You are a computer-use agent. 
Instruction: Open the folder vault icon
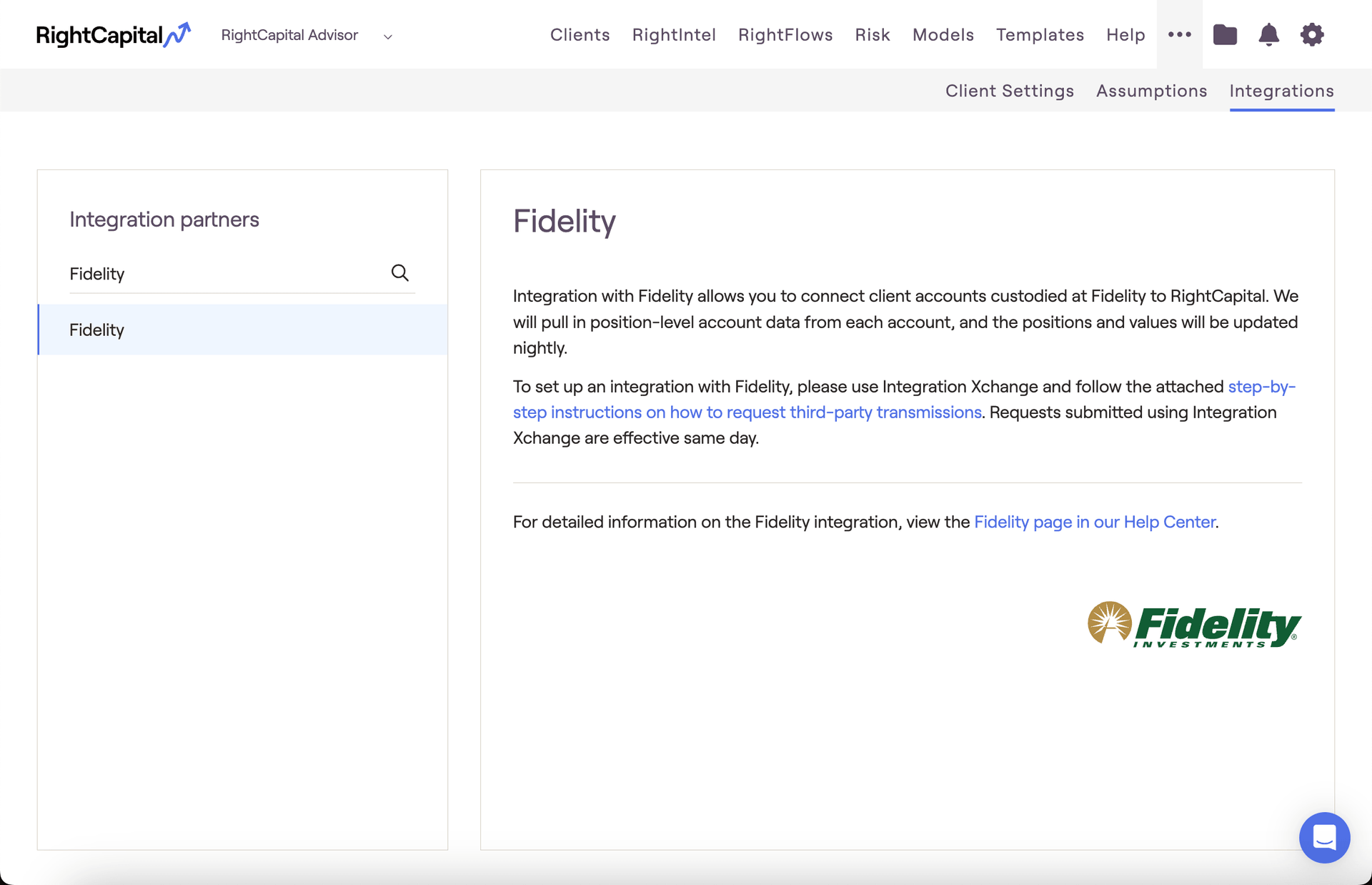(x=1225, y=34)
